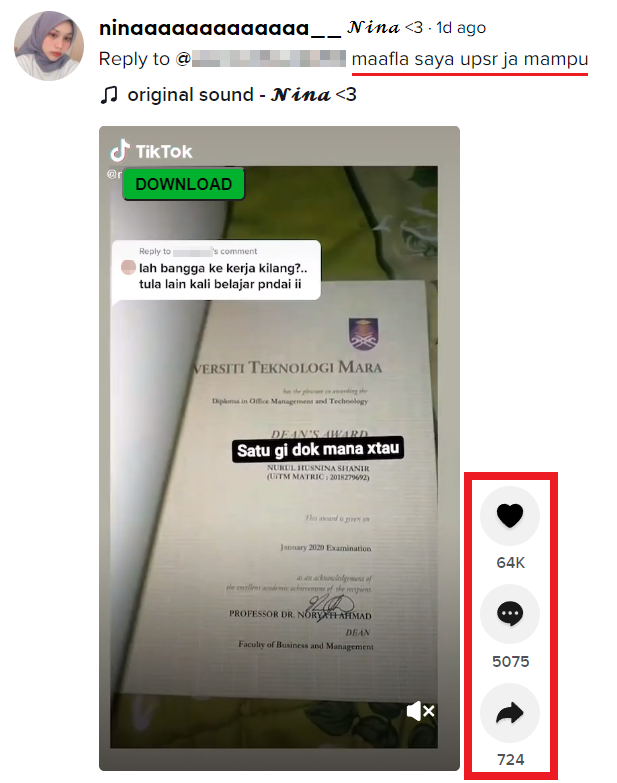The height and width of the screenshot is (783, 617).
Task: Unmute the video with the speaker icon
Action: tap(420, 710)
